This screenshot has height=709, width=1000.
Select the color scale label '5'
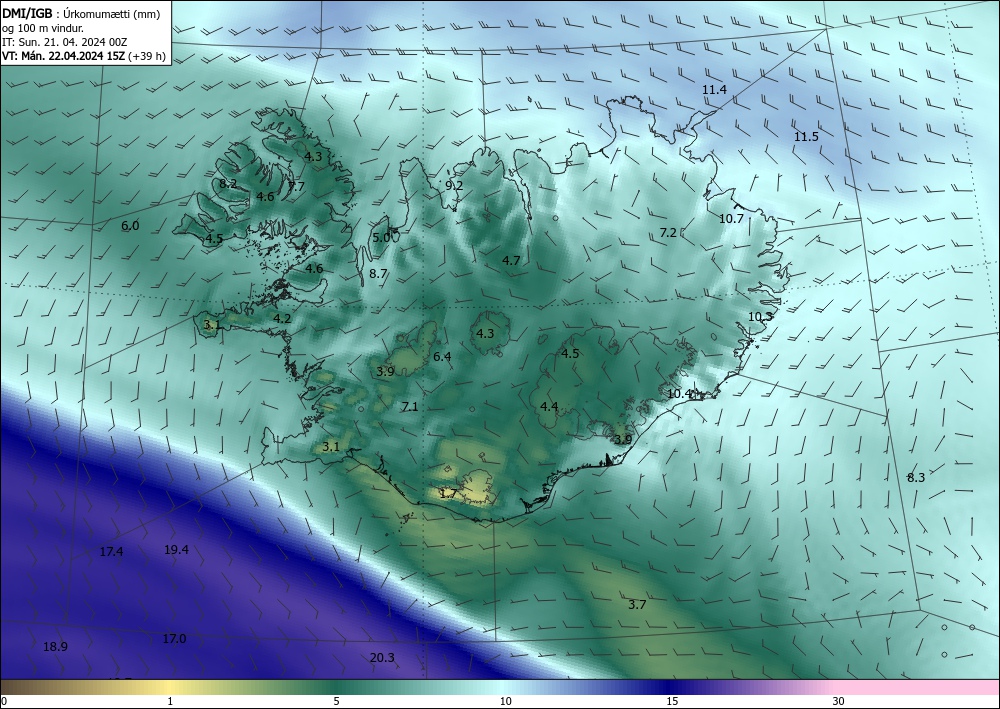[336, 701]
